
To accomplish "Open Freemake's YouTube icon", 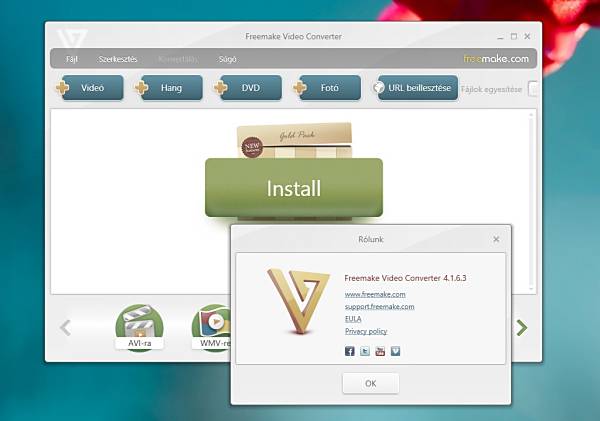I will click(x=380, y=351).
